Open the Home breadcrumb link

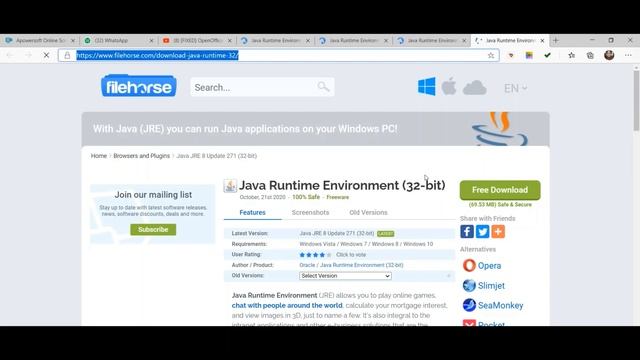(99, 156)
